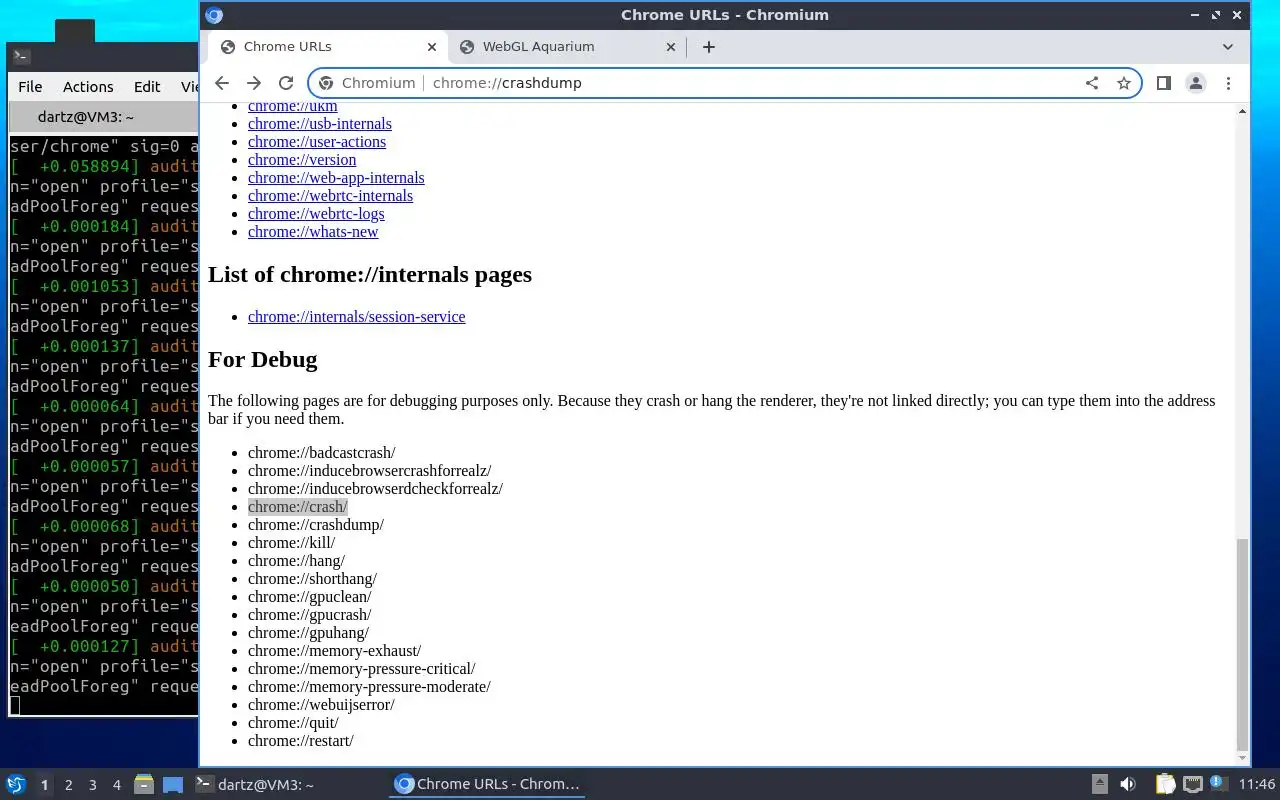Click the scrollbar up arrow in Chromium
The image size is (1280, 800).
(x=1242, y=111)
